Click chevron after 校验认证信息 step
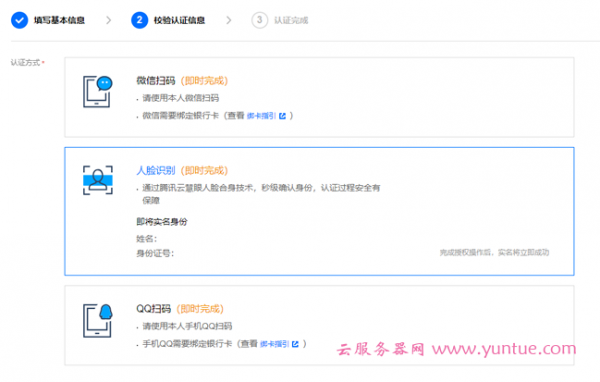This screenshot has width=600, height=382. (x=229, y=20)
